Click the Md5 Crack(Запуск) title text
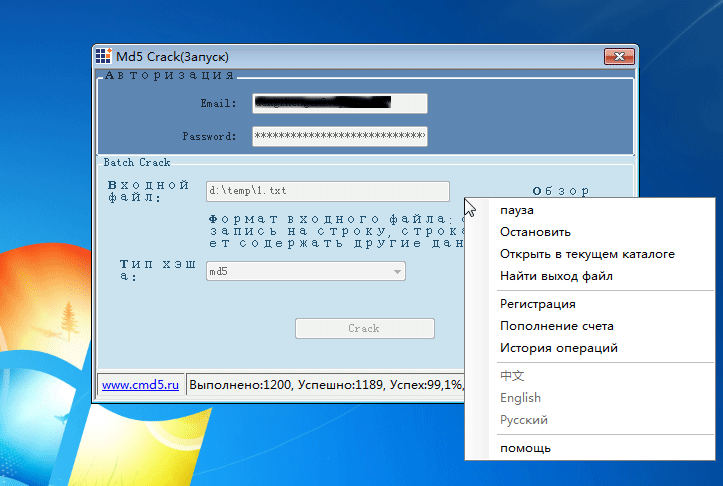The width and height of the screenshot is (723, 486). click(x=172, y=57)
